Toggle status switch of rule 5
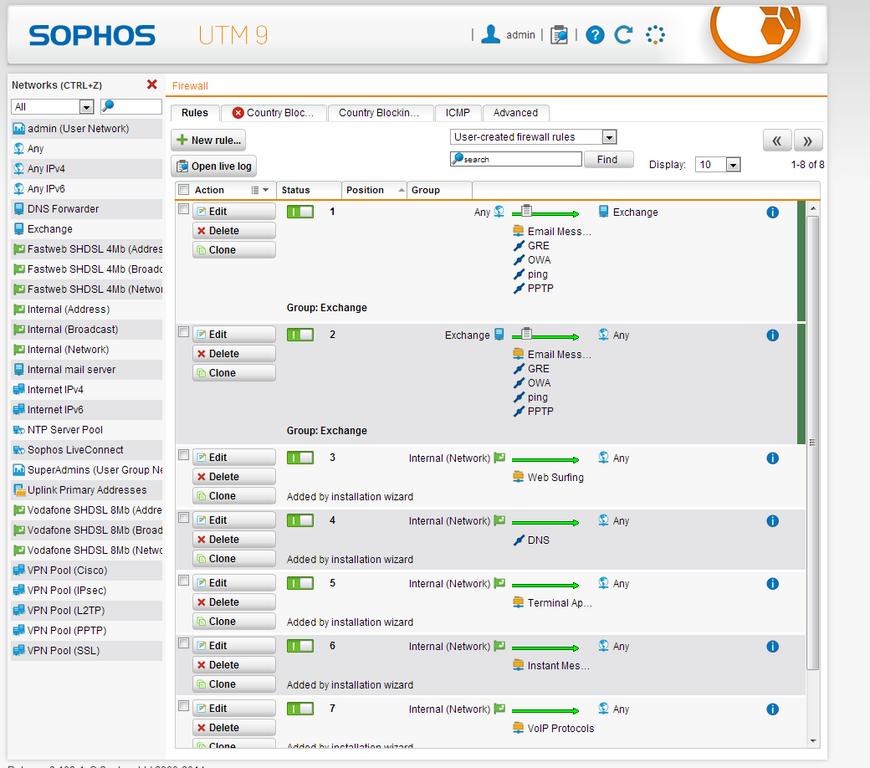The height and width of the screenshot is (768, 870). 300,583
